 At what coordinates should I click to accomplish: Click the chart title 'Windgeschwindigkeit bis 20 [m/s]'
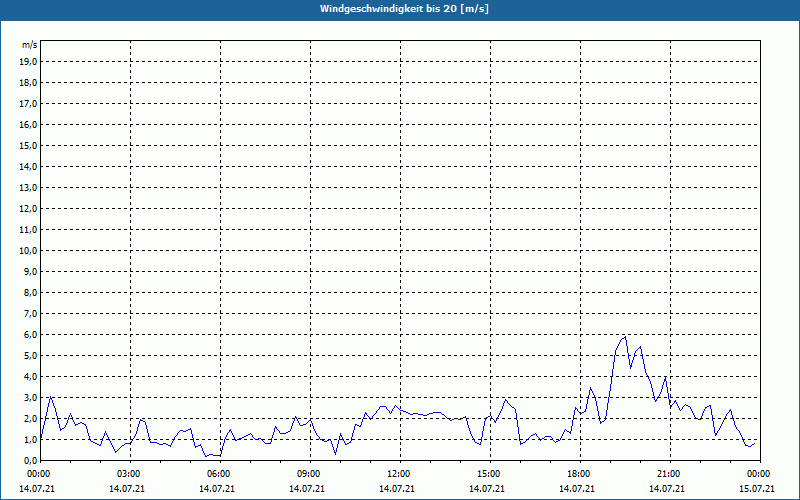pos(404,9)
